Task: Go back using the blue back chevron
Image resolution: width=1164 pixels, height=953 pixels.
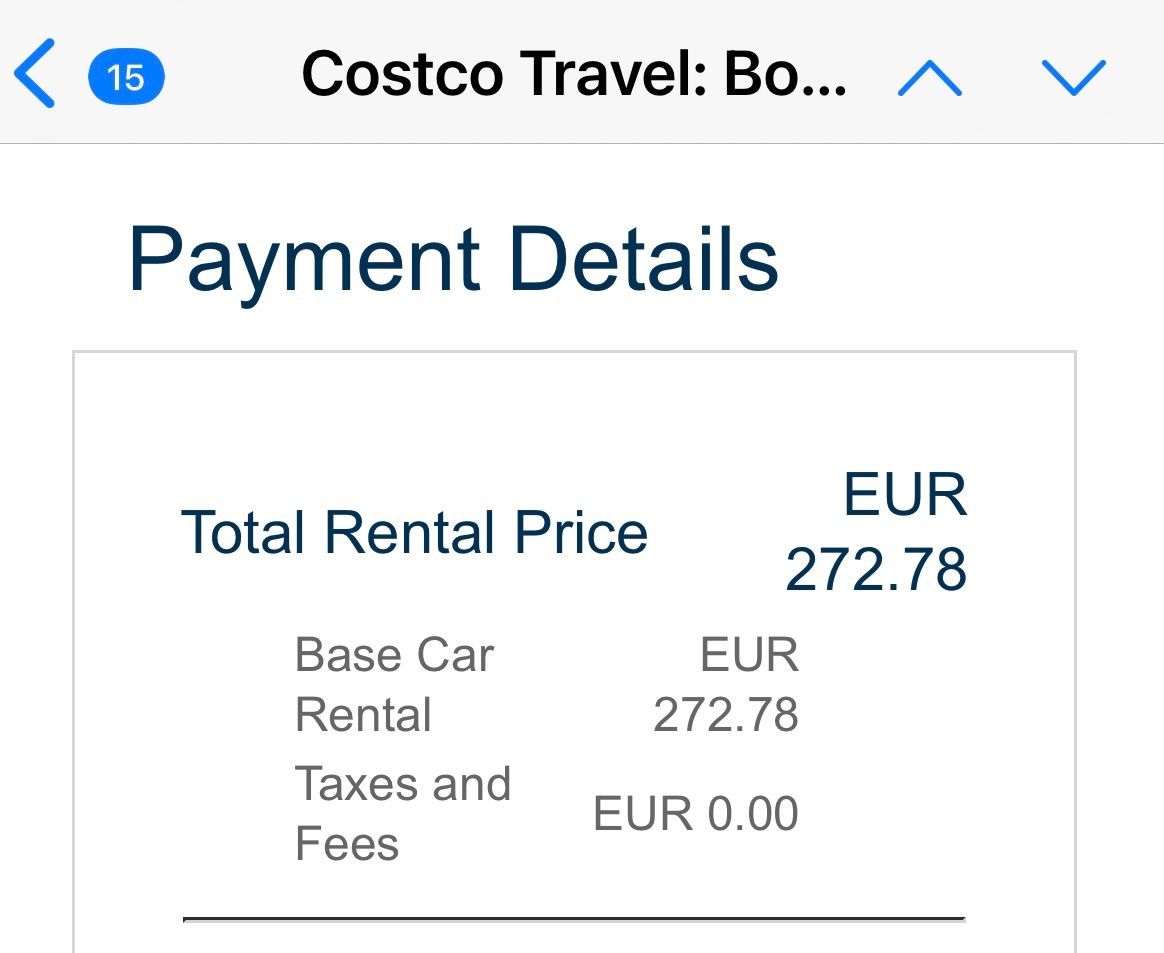Action: coord(35,75)
